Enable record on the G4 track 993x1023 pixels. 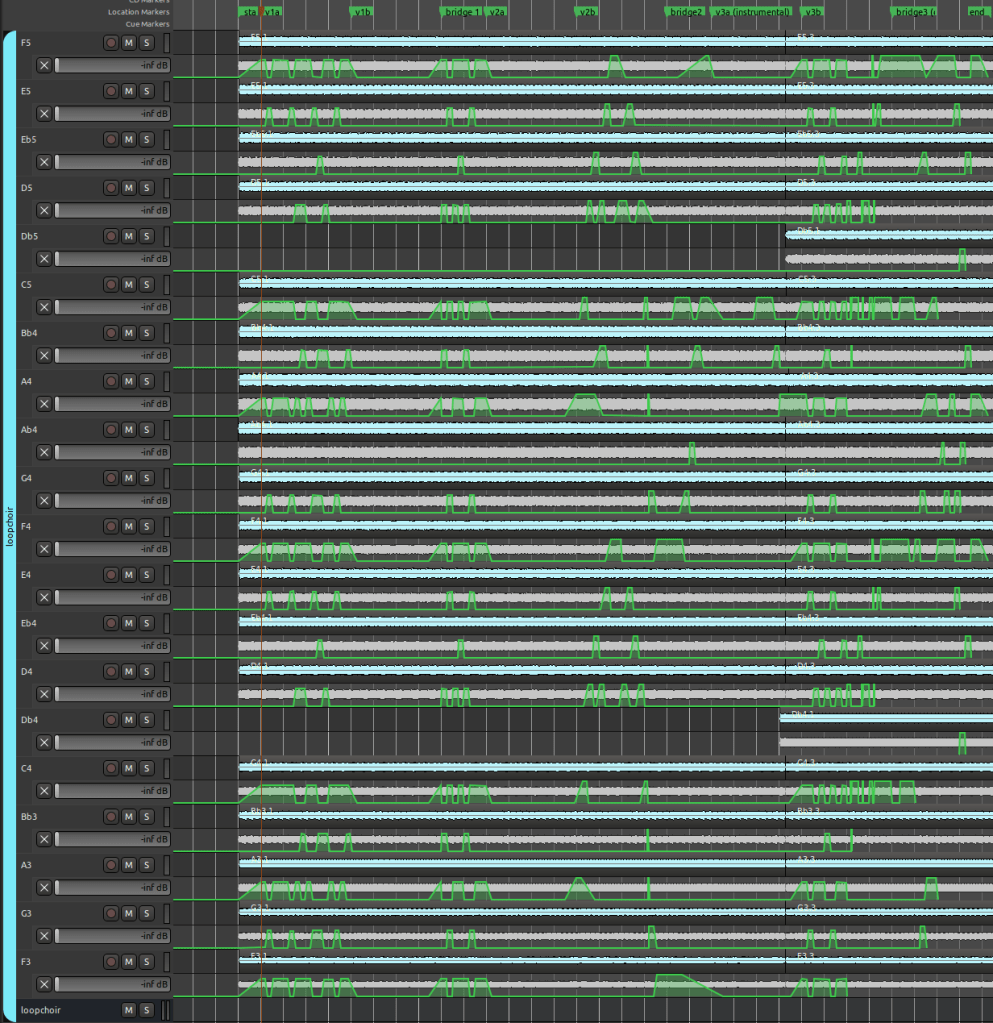coord(111,478)
